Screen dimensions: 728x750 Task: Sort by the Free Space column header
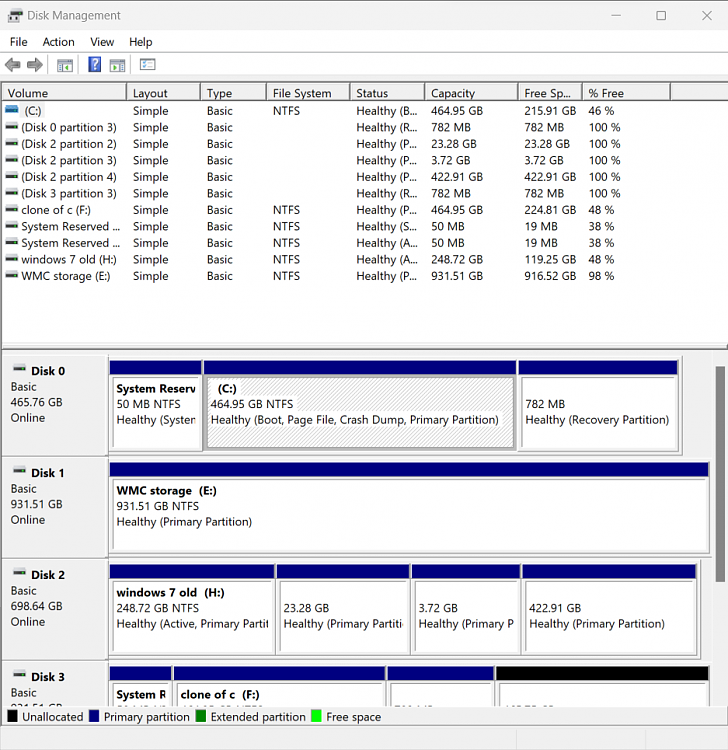pos(550,93)
